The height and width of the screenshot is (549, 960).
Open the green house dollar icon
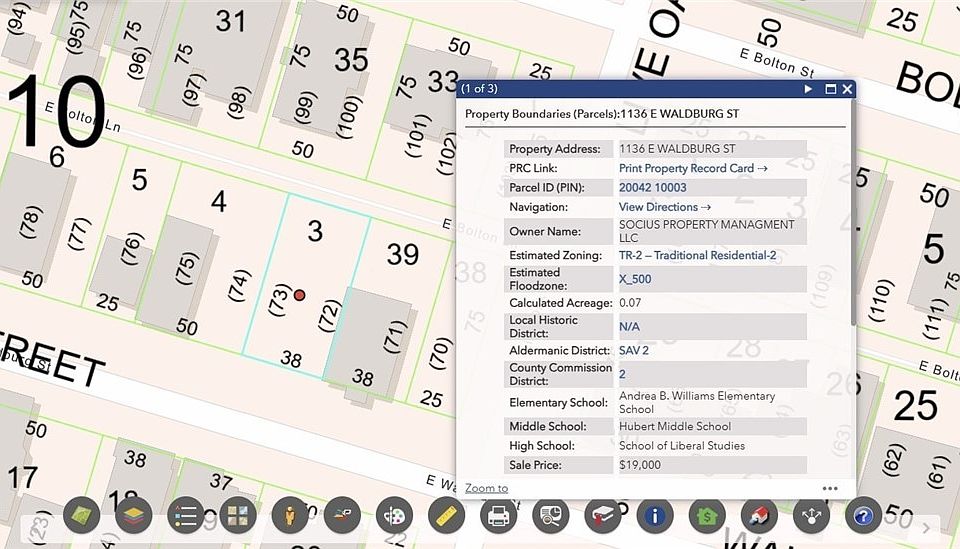(x=707, y=515)
